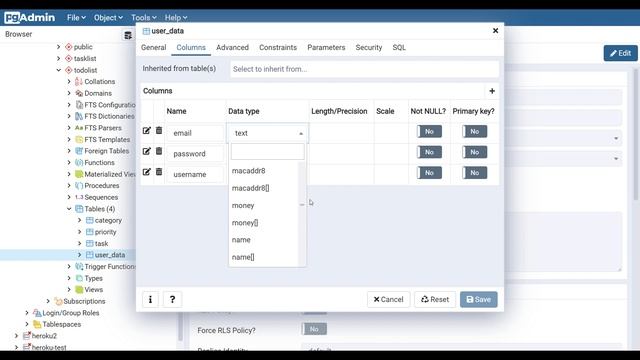
Task: Click the Cancel button
Action: pyautogui.click(x=388, y=300)
